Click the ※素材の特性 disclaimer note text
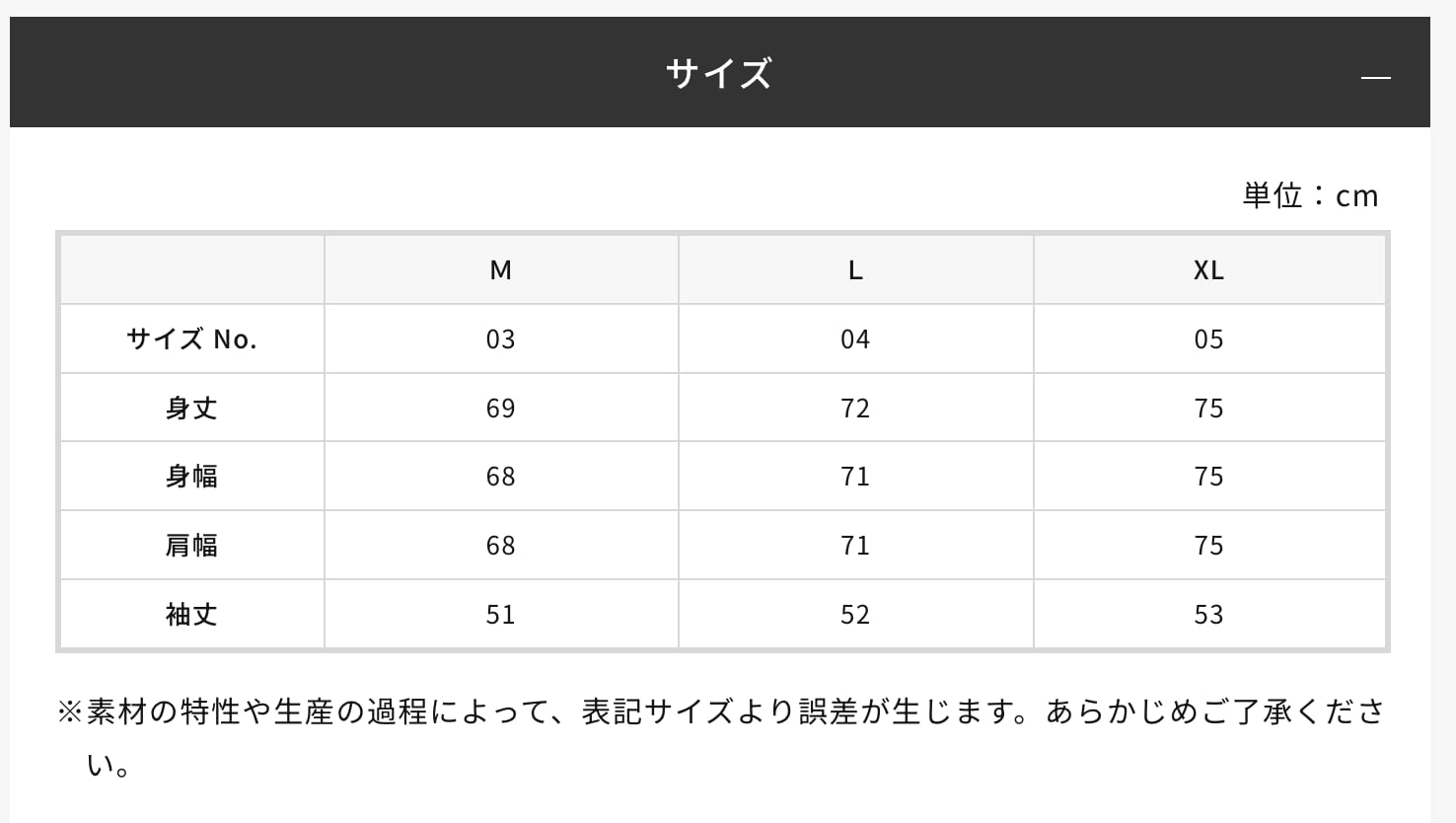Viewport: 1456px width, 823px height. pyautogui.click(x=720, y=711)
